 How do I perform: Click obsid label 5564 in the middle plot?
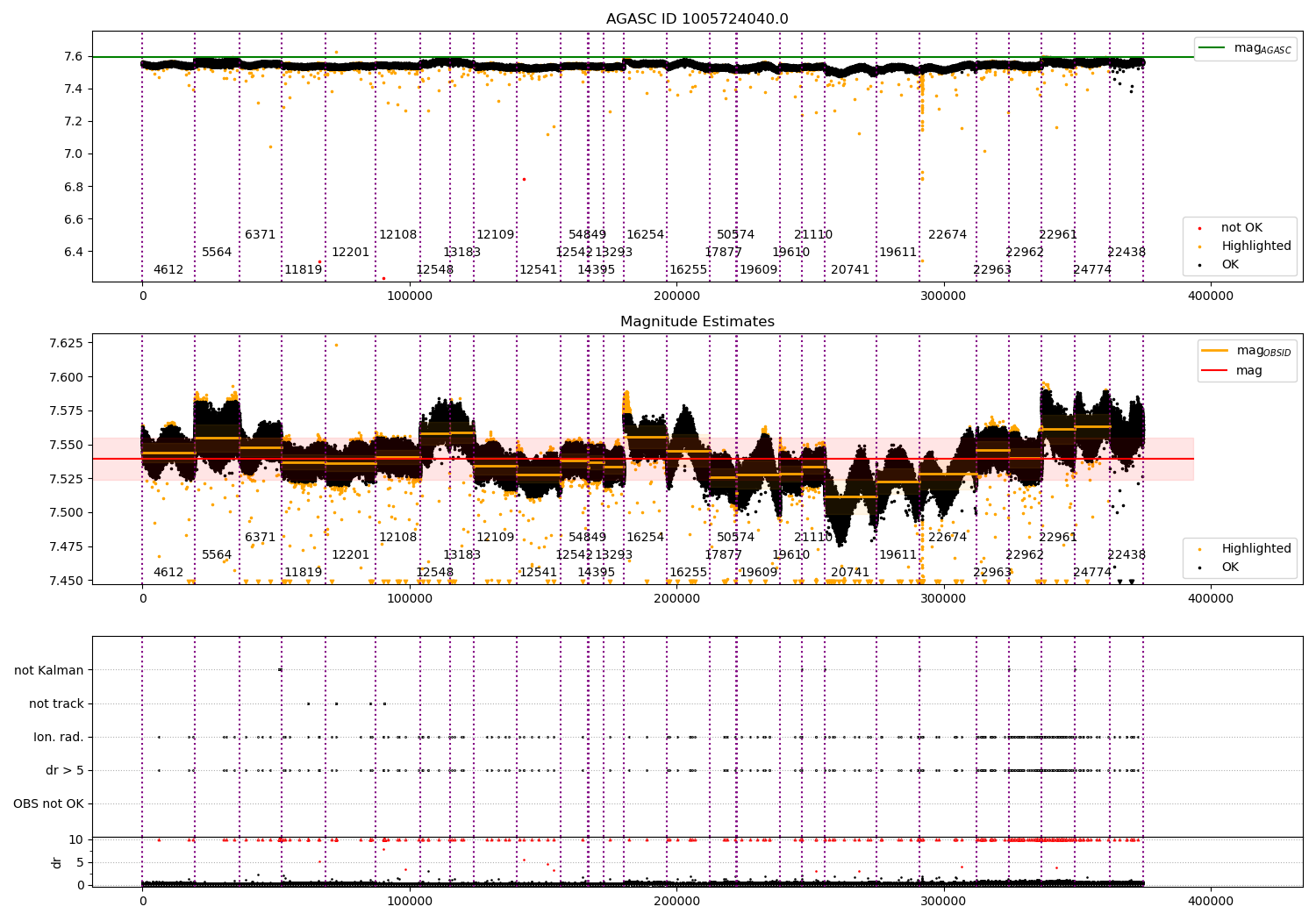[217, 554]
